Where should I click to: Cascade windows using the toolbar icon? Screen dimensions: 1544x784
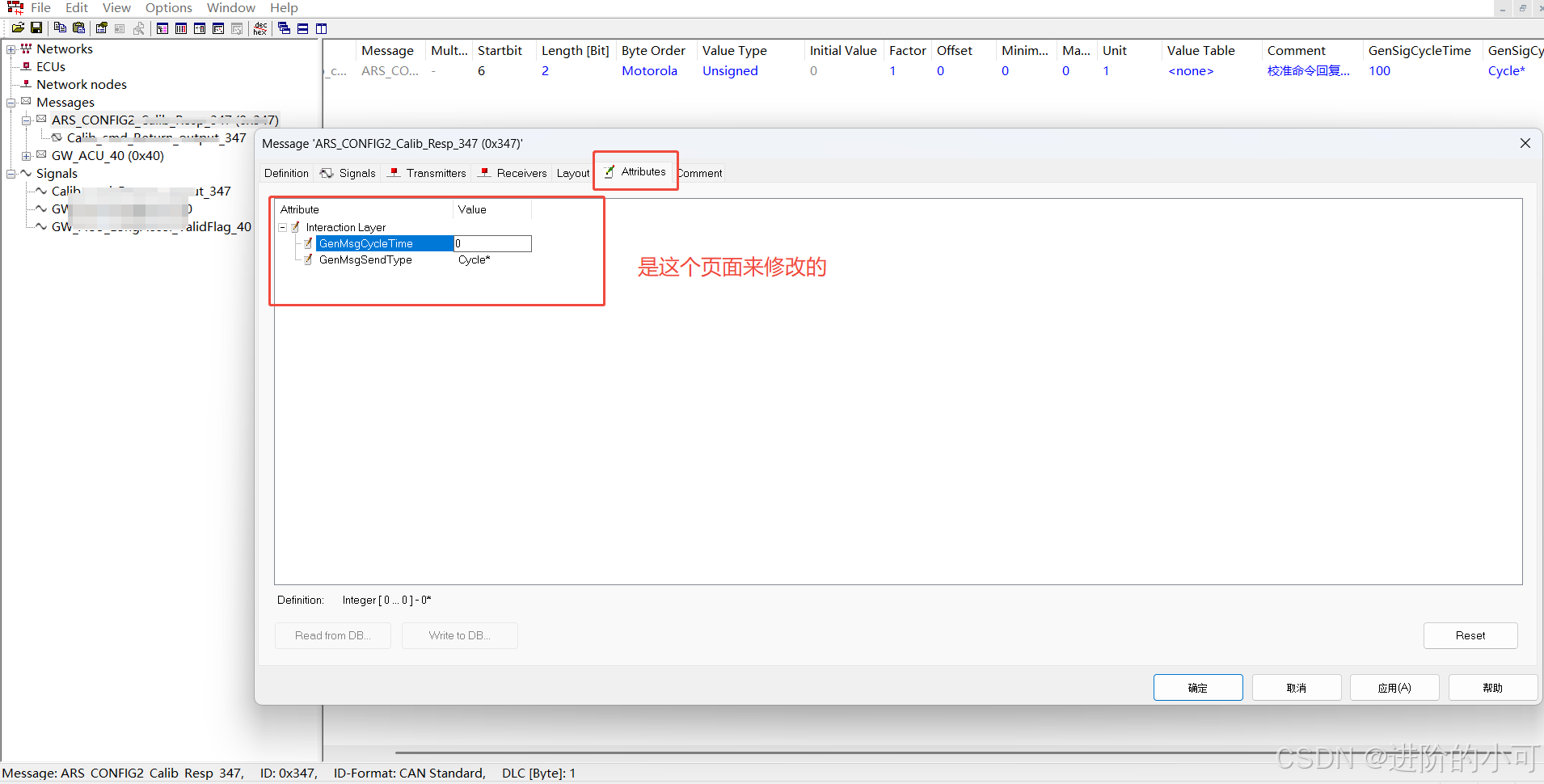tap(284, 28)
